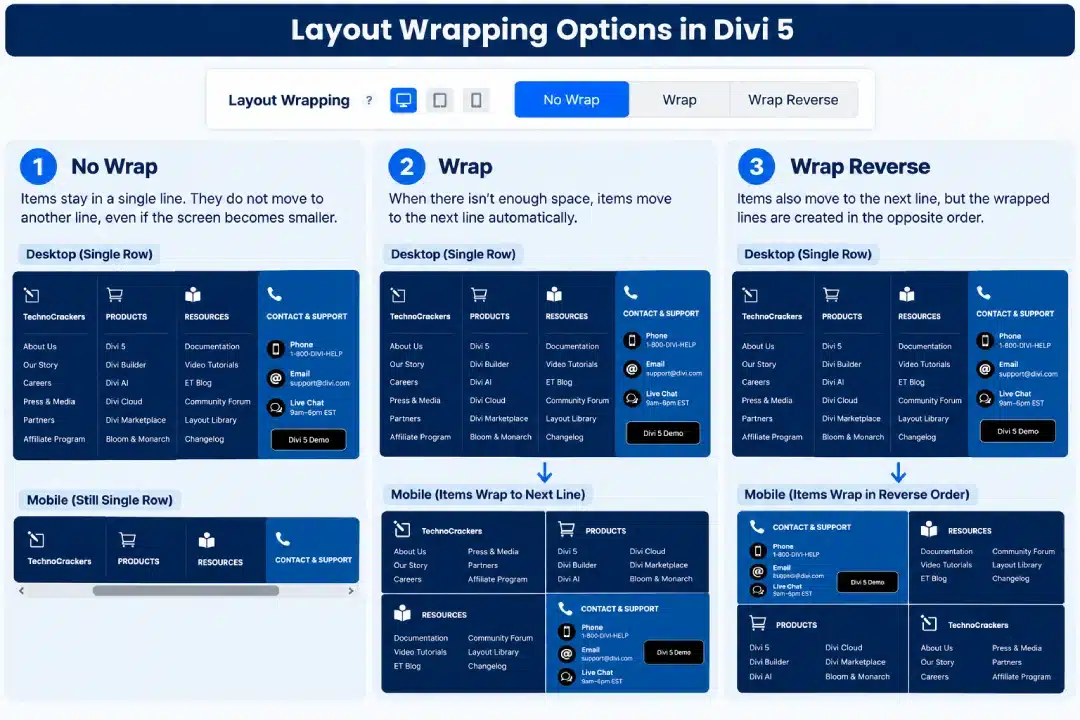Click the cart icon in Wrap desktop menu
Image resolution: width=1080 pixels, height=720 pixels.
click(x=479, y=295)
